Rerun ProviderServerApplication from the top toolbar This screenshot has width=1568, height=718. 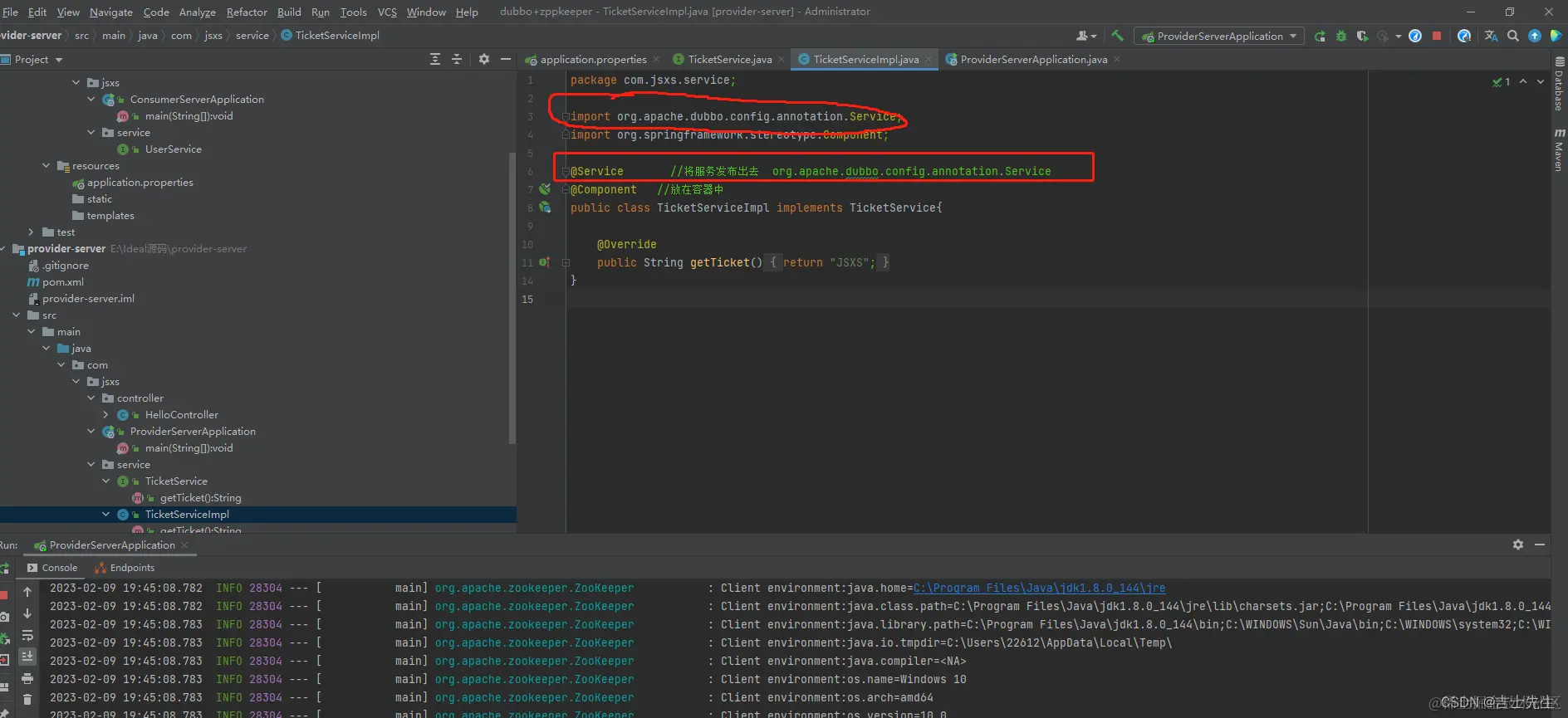pos(1320,36)
